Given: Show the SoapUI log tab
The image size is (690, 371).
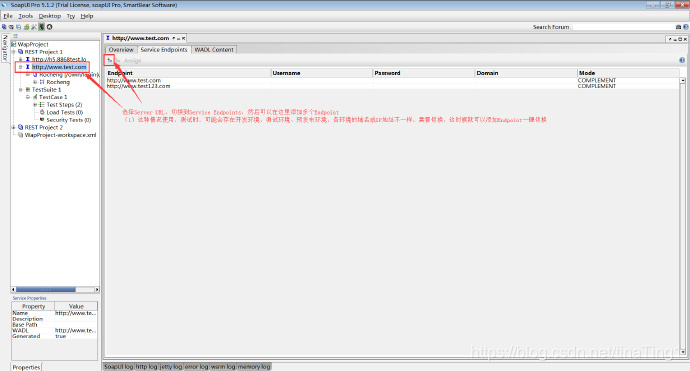Looking at the screenshot, I should [x=118, y=366].
